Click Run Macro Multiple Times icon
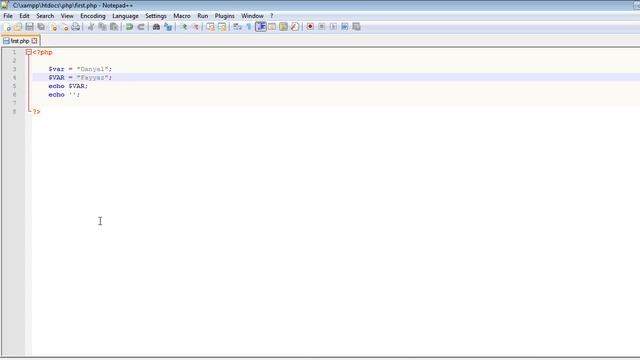640x360 pixels. pyautogui.click(x=344, y=27)
